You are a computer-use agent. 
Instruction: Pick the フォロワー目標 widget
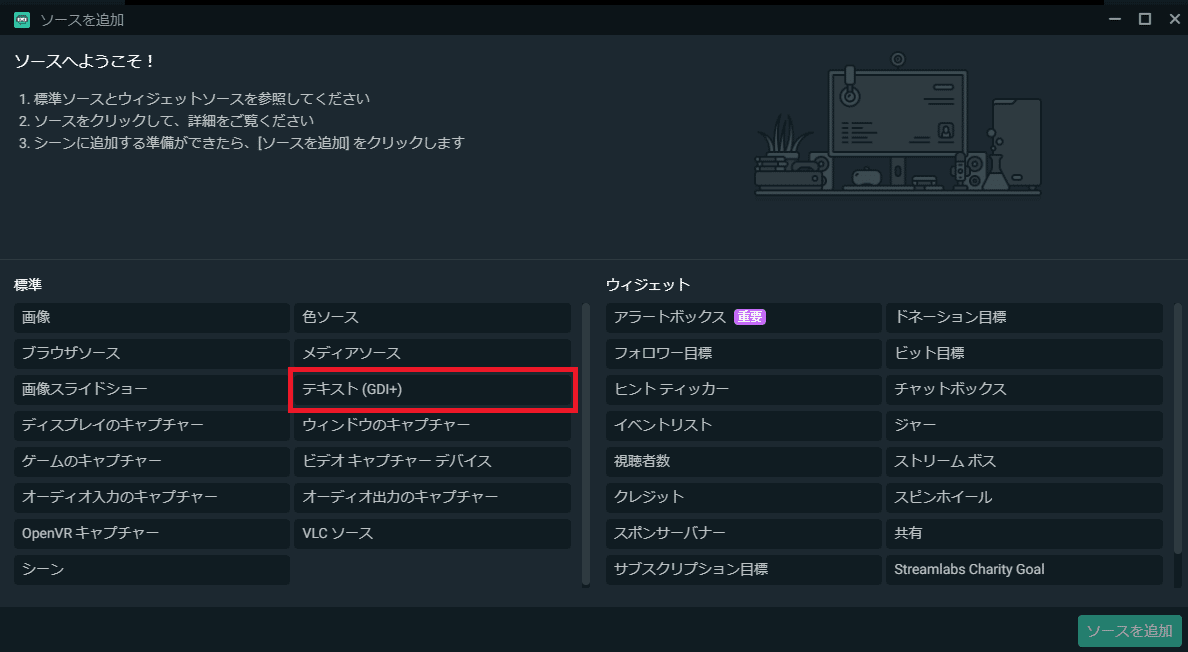(744, 354)
